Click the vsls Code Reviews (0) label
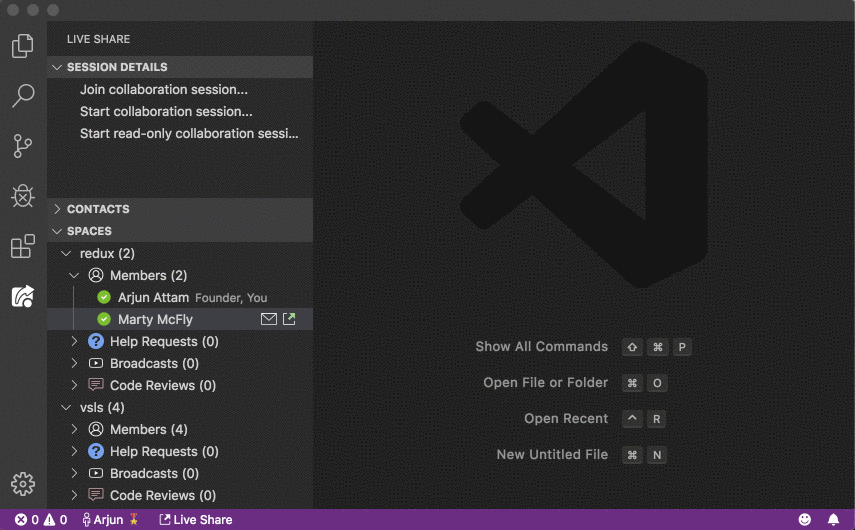 (163, 495)
